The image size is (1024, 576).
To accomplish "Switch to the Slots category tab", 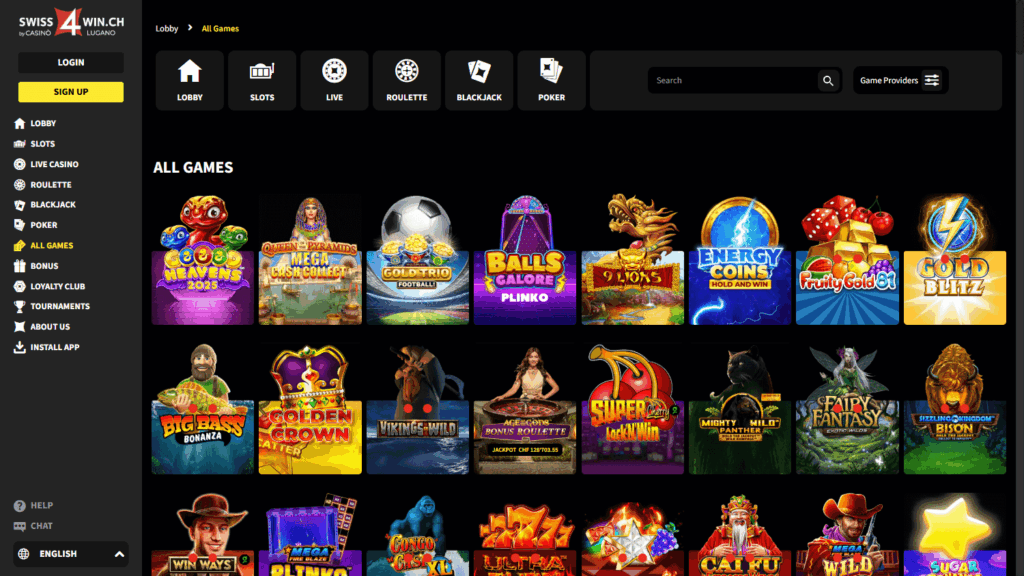I will [262, 80].
